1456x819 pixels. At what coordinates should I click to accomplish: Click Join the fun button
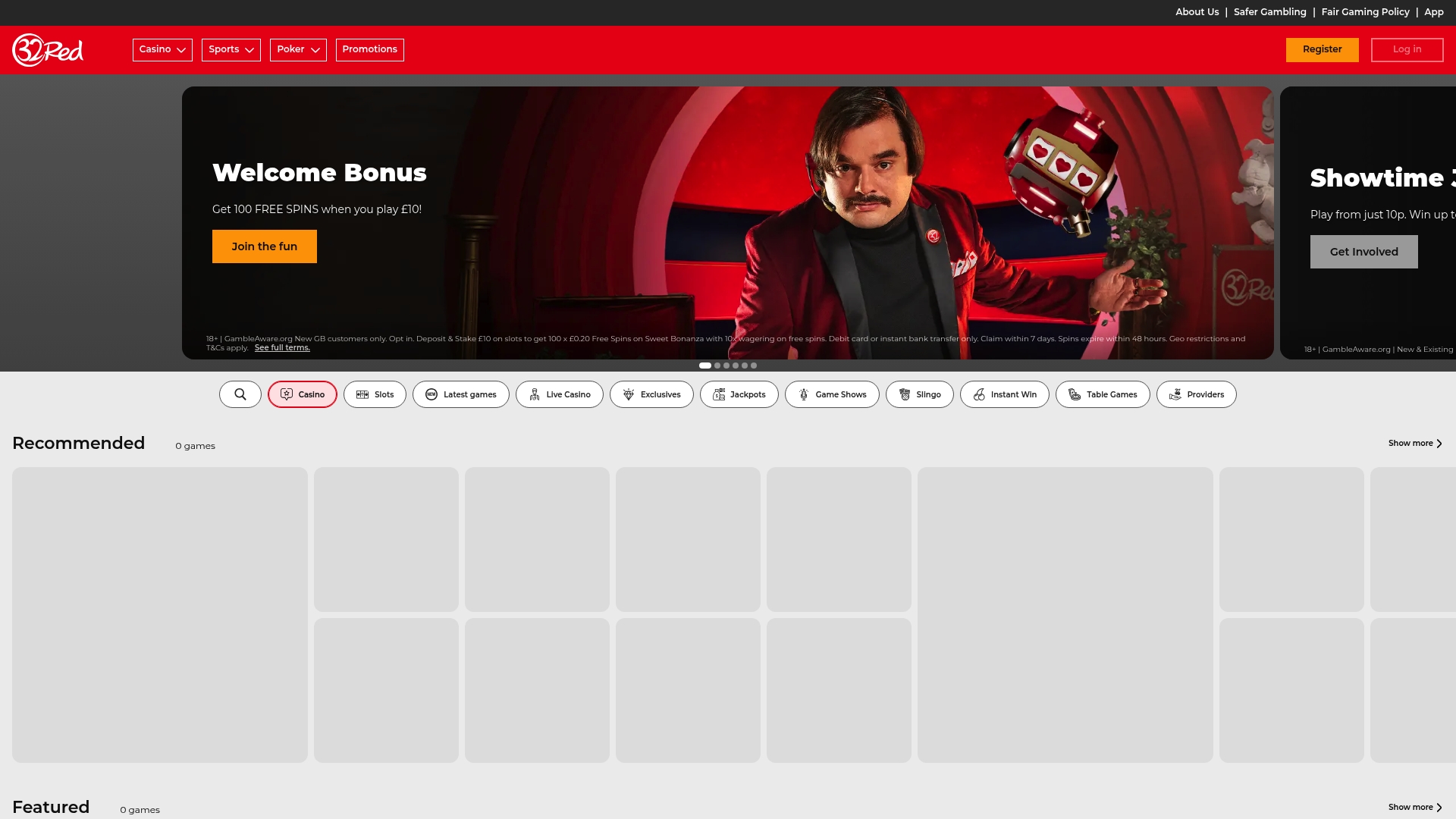tap(265, 246)
